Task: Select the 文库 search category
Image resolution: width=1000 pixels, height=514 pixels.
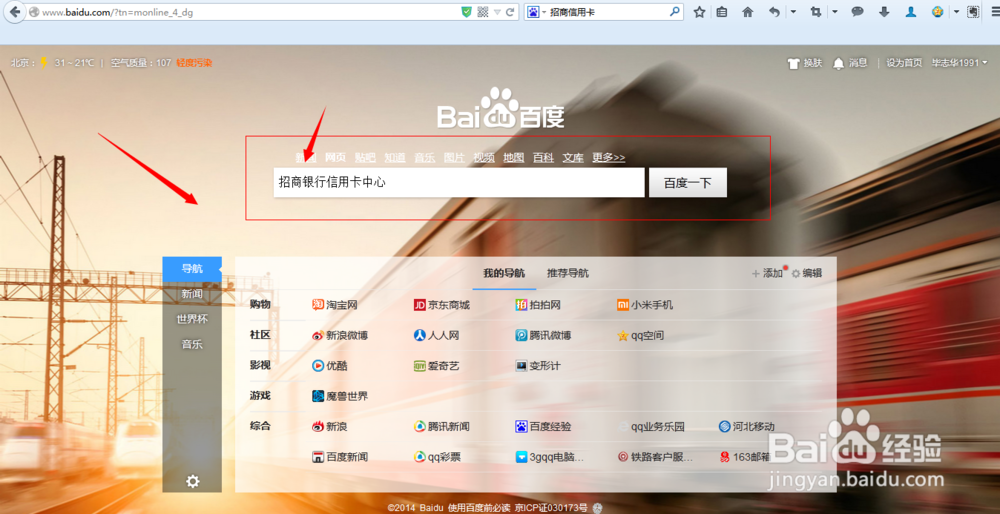Action: 573,158
